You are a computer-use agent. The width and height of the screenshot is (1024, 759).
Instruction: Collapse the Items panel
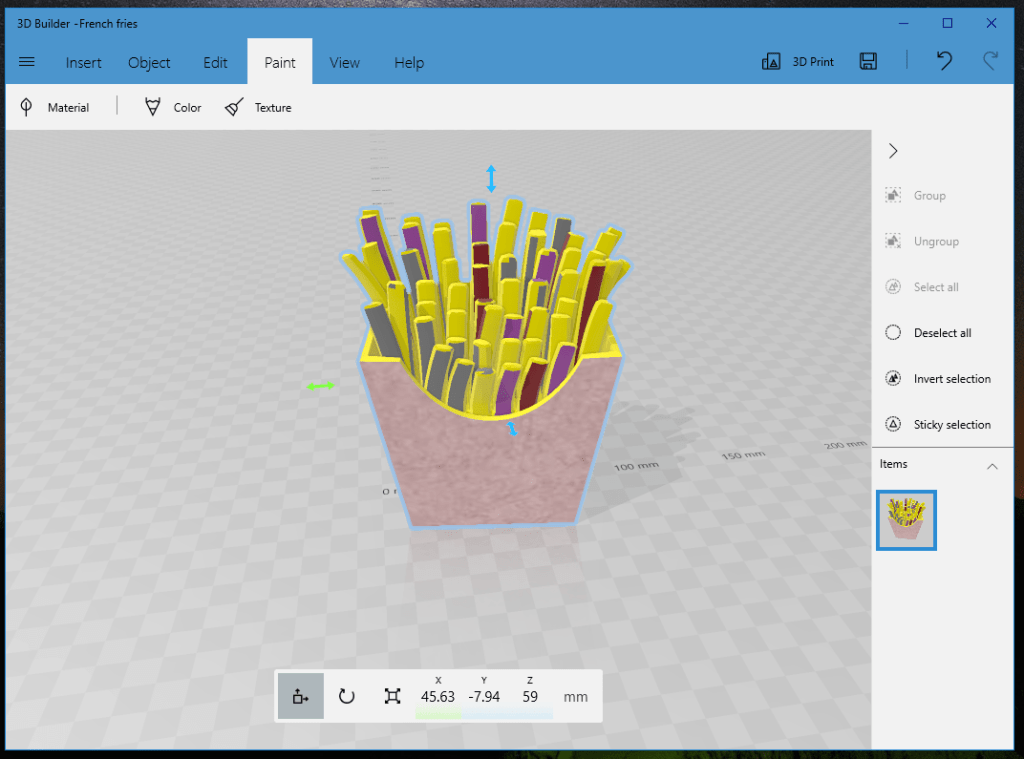[x=993, y=464]
